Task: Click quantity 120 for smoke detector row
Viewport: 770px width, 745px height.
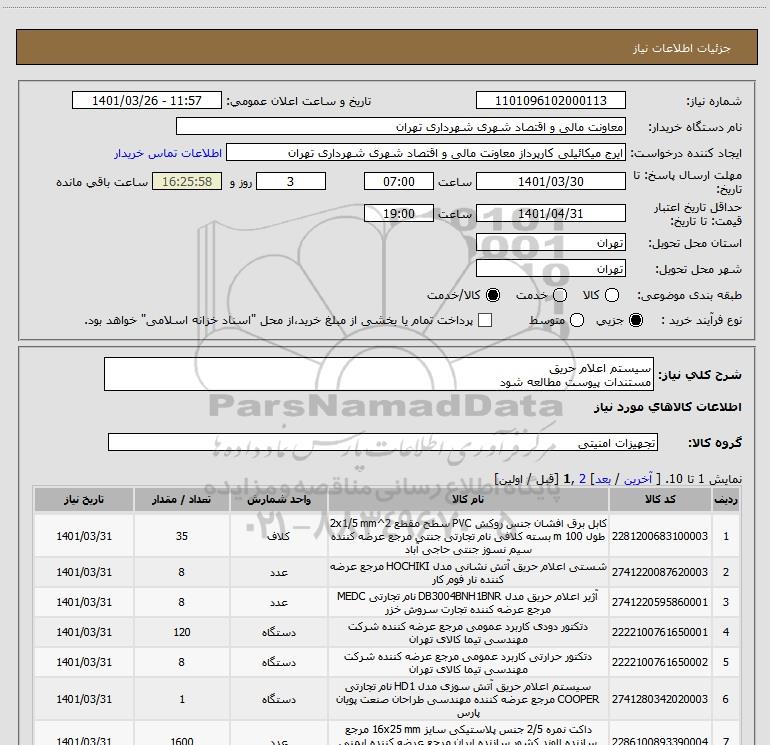Action: point(182,632)
